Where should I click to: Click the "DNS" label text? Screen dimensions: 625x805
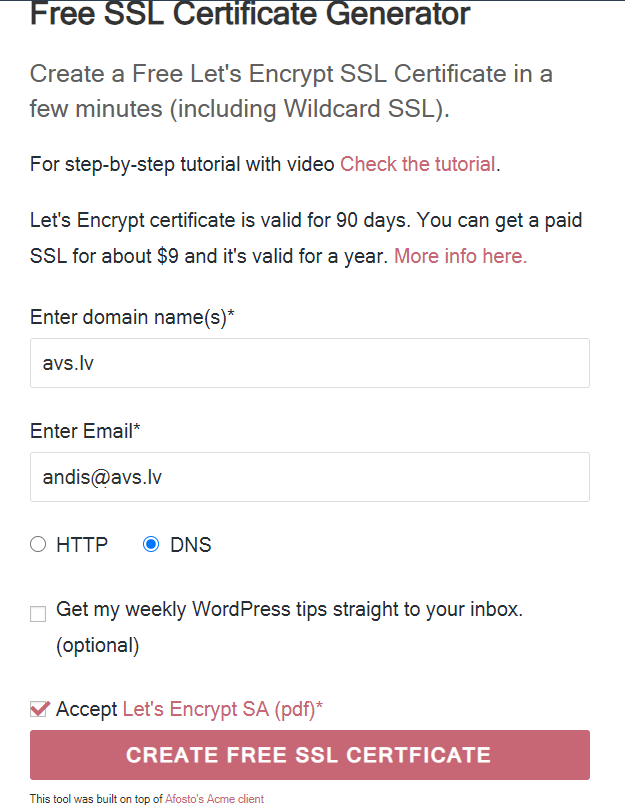tap(191, 545)
